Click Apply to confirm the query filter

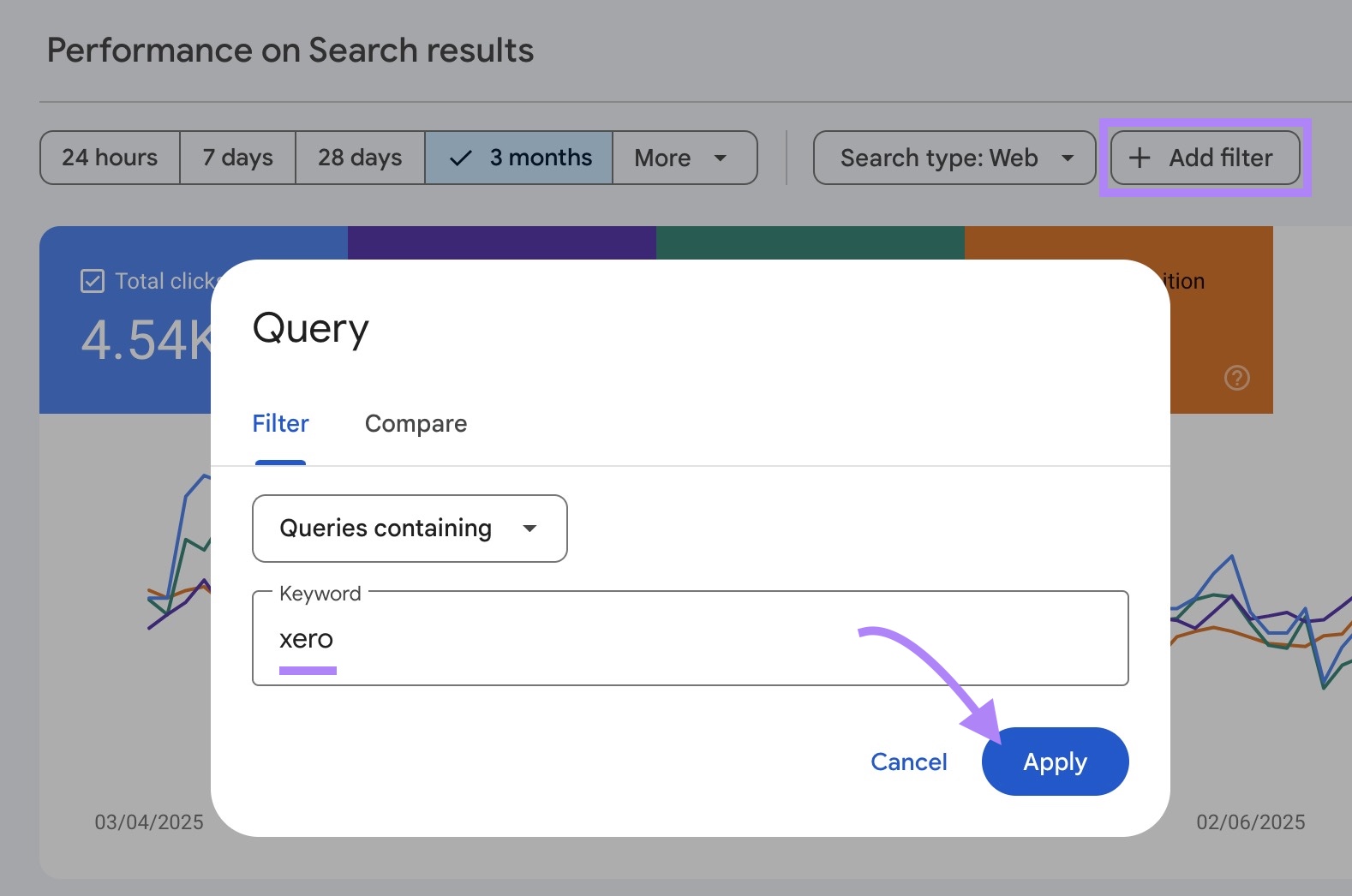1055,762
